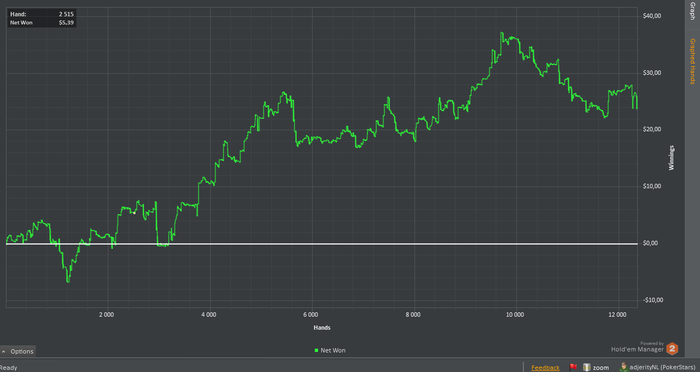This screenshot has height=372, width=700.
Task: Click the Ready status text
Action: coord(8,368)
